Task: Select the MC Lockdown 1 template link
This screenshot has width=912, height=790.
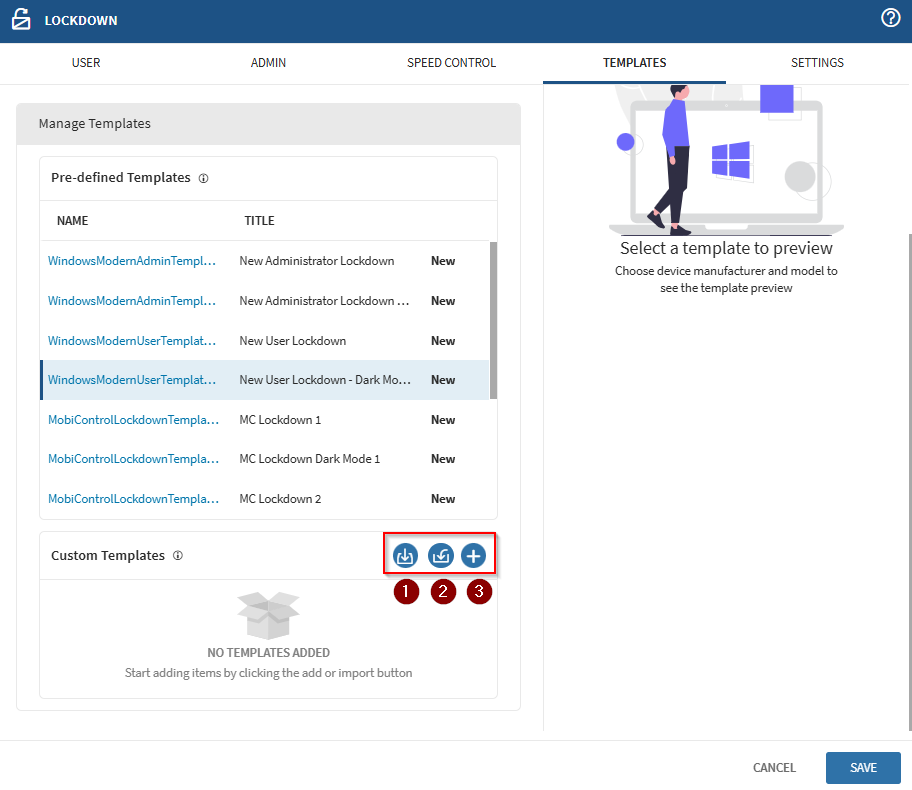Action: 132,420
